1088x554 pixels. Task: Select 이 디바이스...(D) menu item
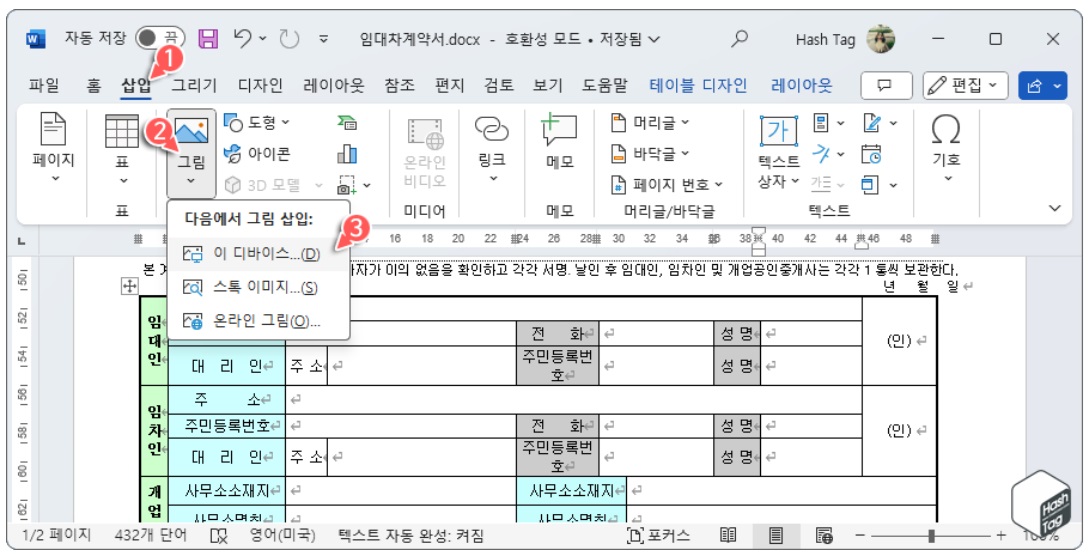point(258,254)
